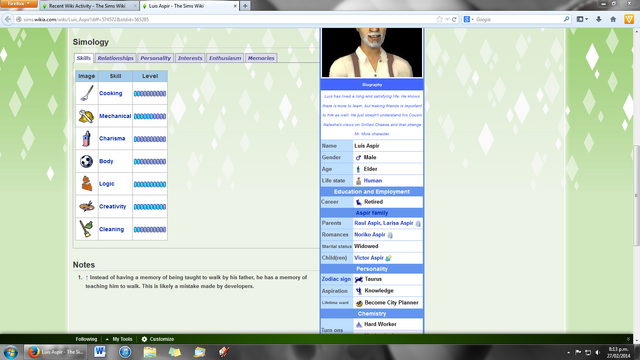Open the file explorer folder in the taskbar
640x360 pixels.
tap(150, 352)
